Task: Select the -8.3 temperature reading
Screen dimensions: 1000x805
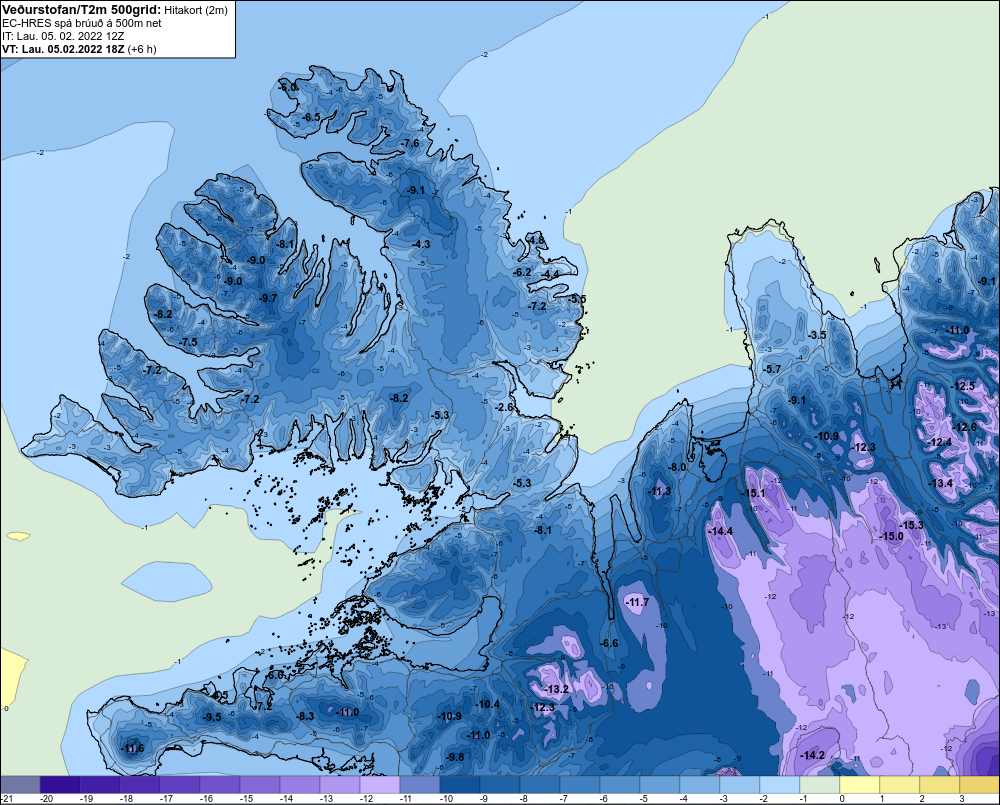Action: [305, 716]
